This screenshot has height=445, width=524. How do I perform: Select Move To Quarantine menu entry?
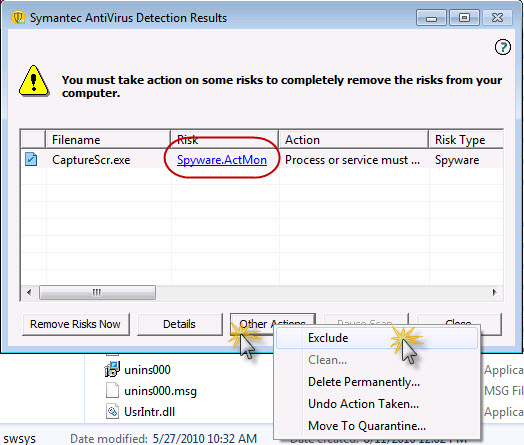click(x=377, y=426)
